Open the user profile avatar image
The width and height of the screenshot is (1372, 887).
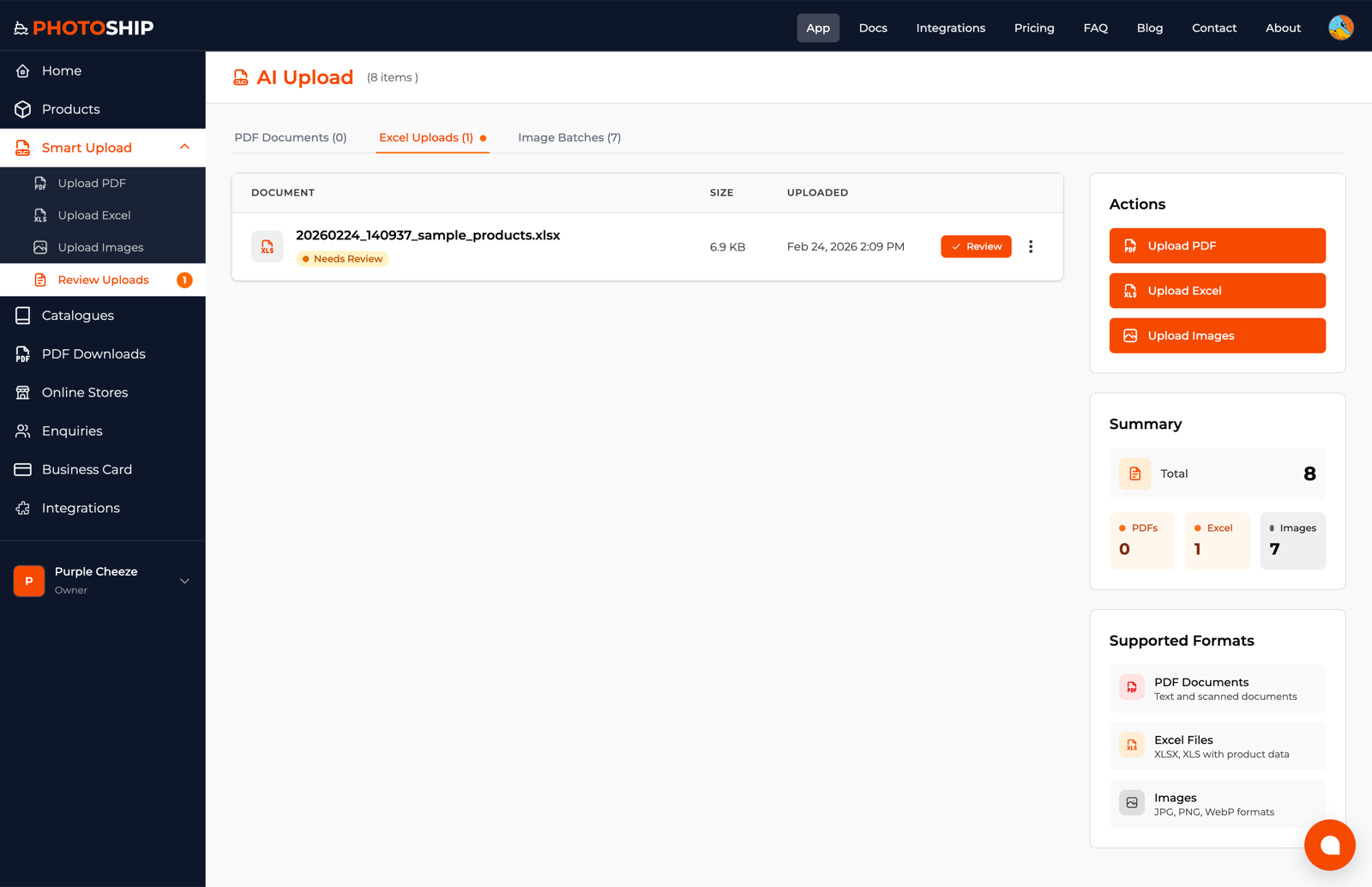click(x=1340, y=27)
